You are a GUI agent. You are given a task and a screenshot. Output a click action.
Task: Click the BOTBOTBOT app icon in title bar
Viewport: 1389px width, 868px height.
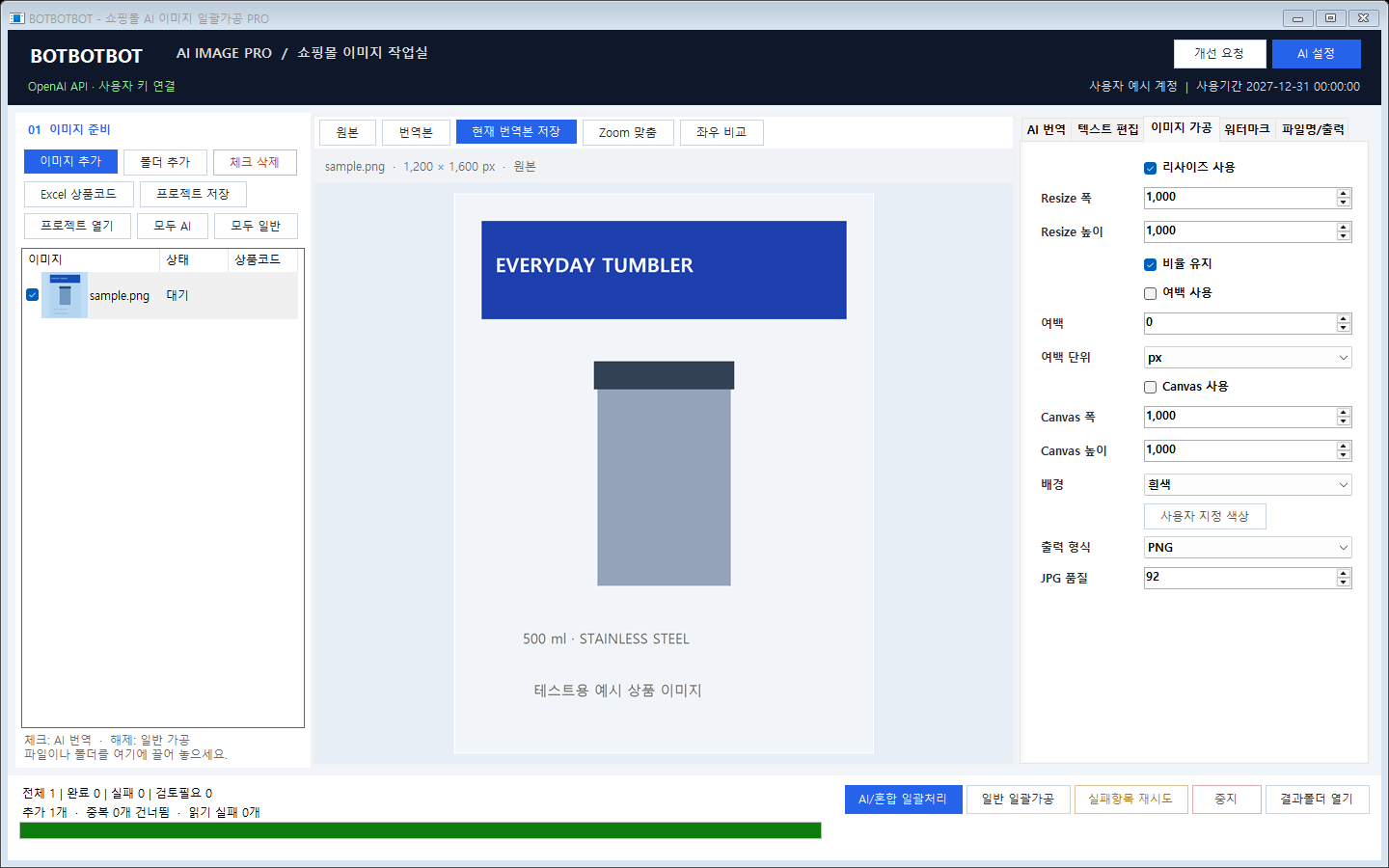click(x=16, y=17)
